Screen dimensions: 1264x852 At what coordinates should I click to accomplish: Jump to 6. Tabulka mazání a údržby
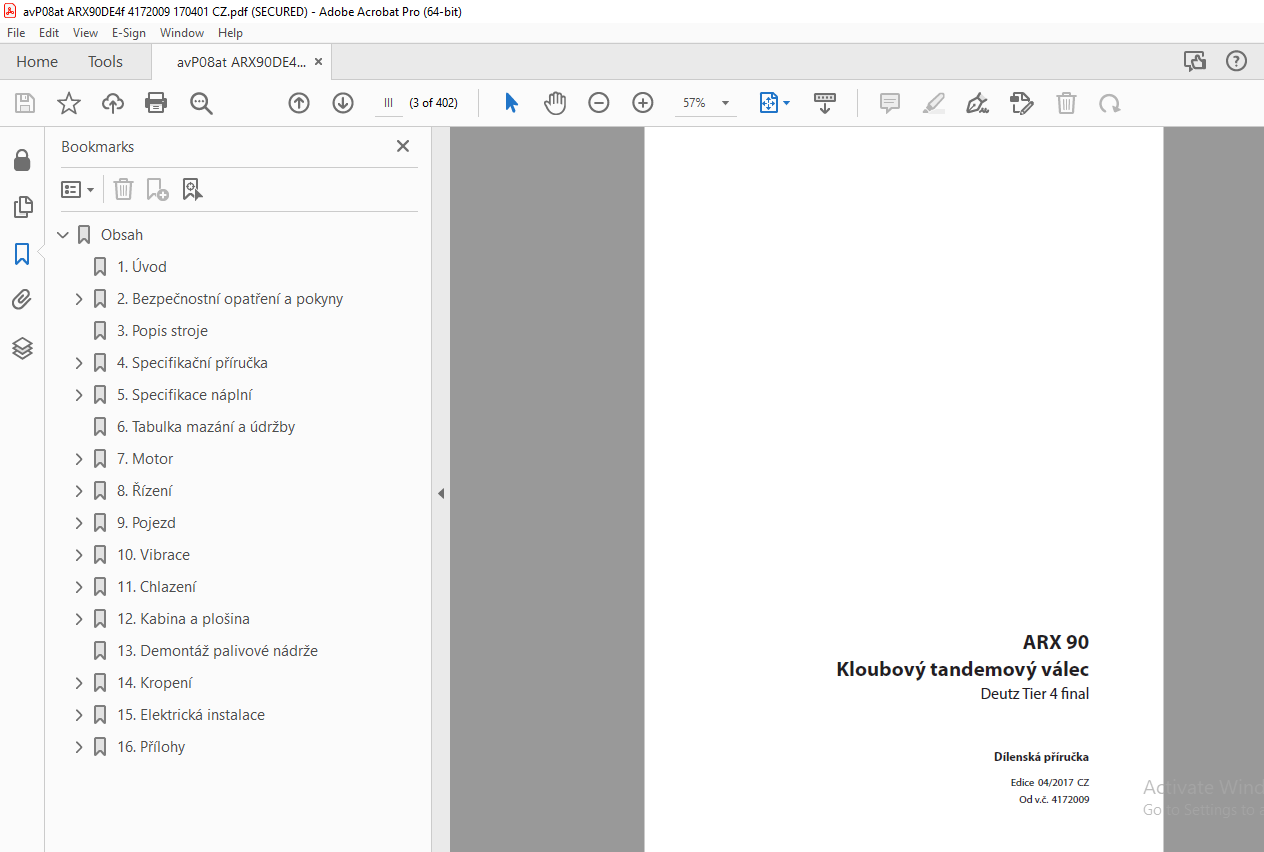click(206, 427)
